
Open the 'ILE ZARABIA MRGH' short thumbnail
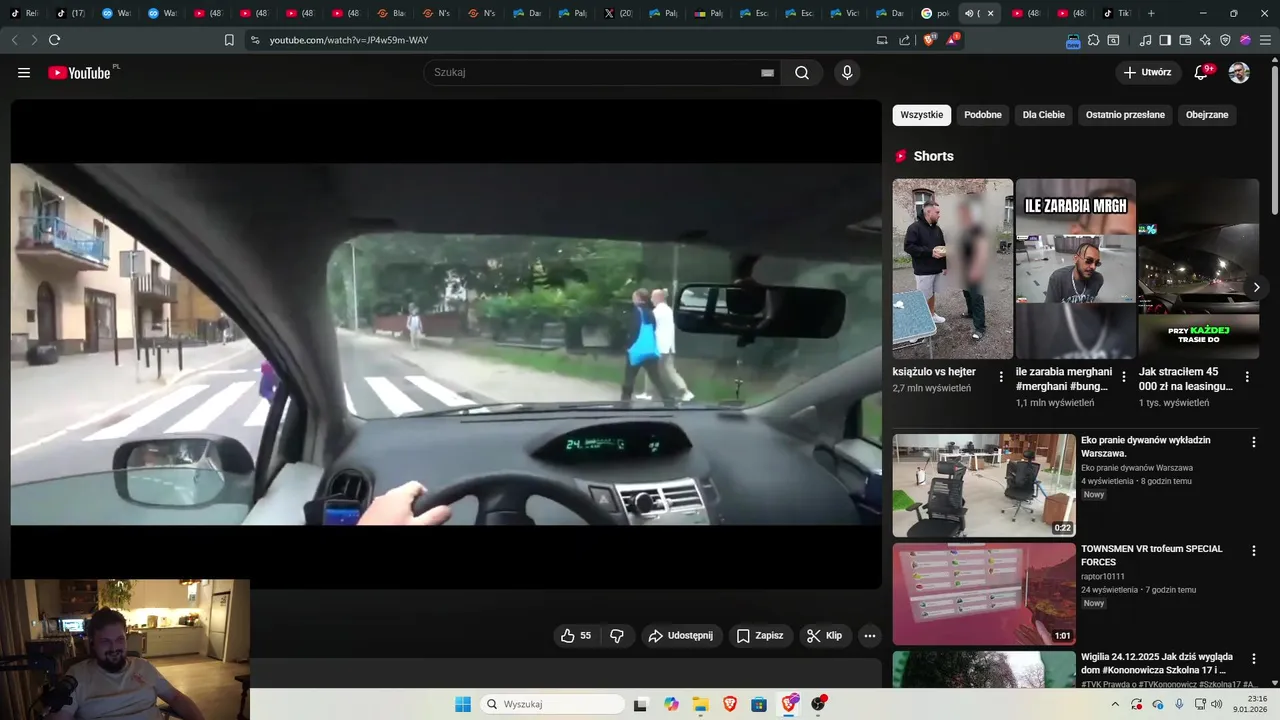1076,268
